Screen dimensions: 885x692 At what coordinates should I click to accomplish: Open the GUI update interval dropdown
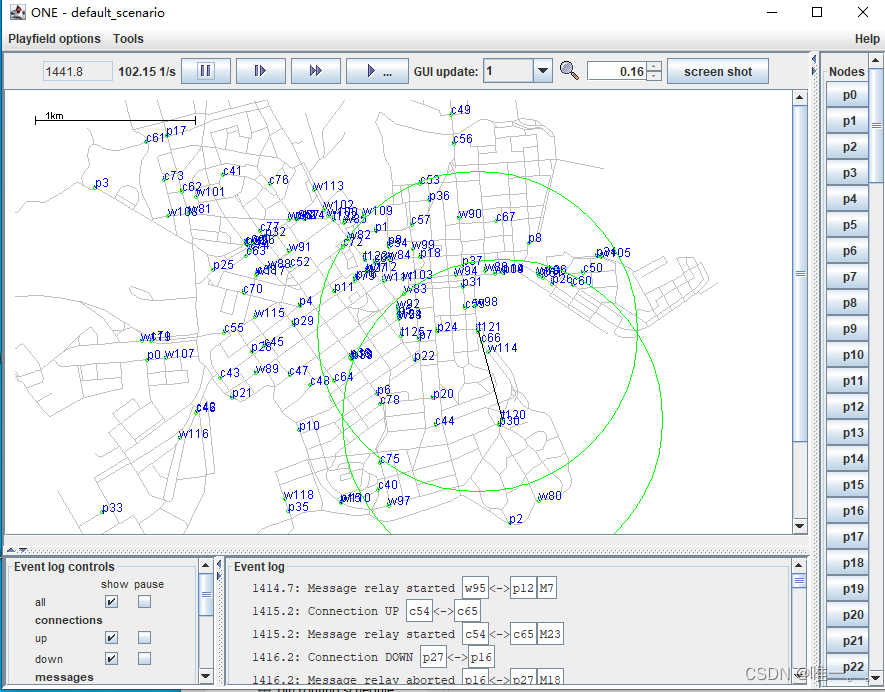541,71
